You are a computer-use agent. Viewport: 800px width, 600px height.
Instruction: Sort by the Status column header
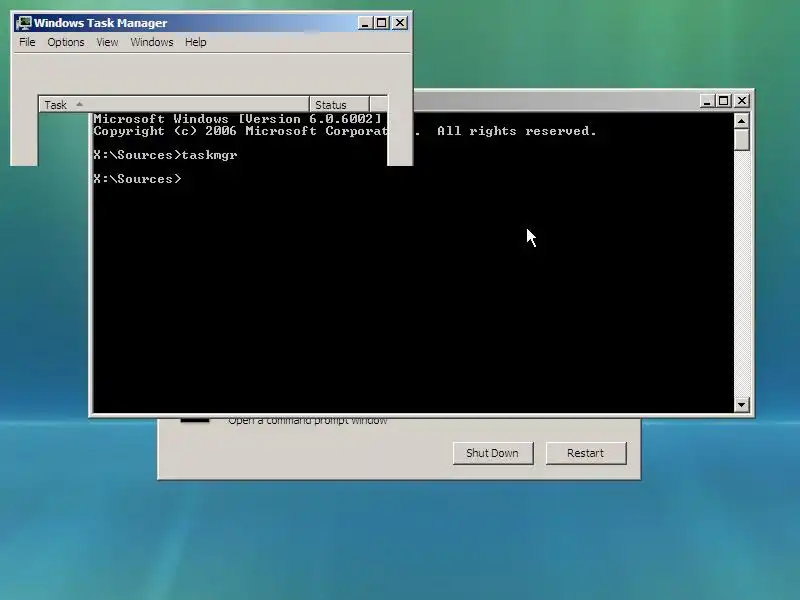(x=339, y=105)
